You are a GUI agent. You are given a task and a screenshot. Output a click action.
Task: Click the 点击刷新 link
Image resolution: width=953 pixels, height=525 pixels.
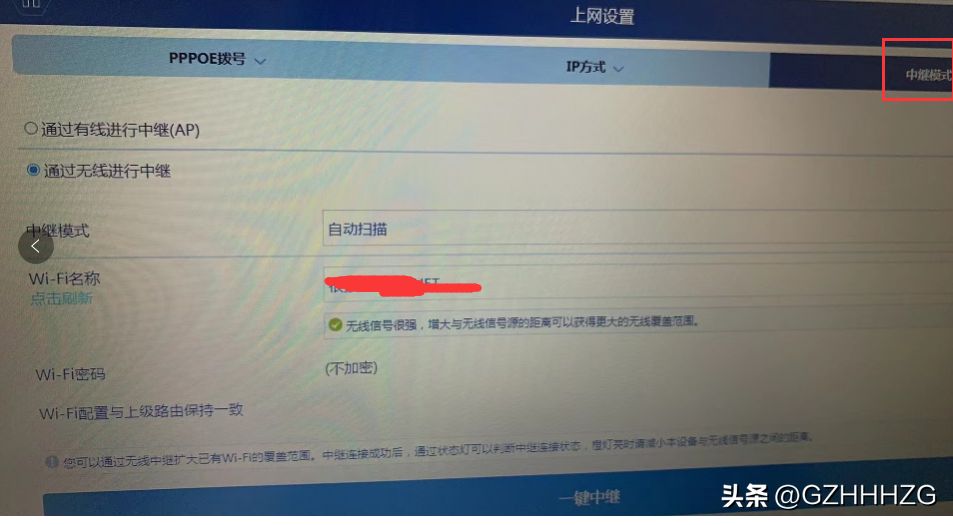[61, 298]
